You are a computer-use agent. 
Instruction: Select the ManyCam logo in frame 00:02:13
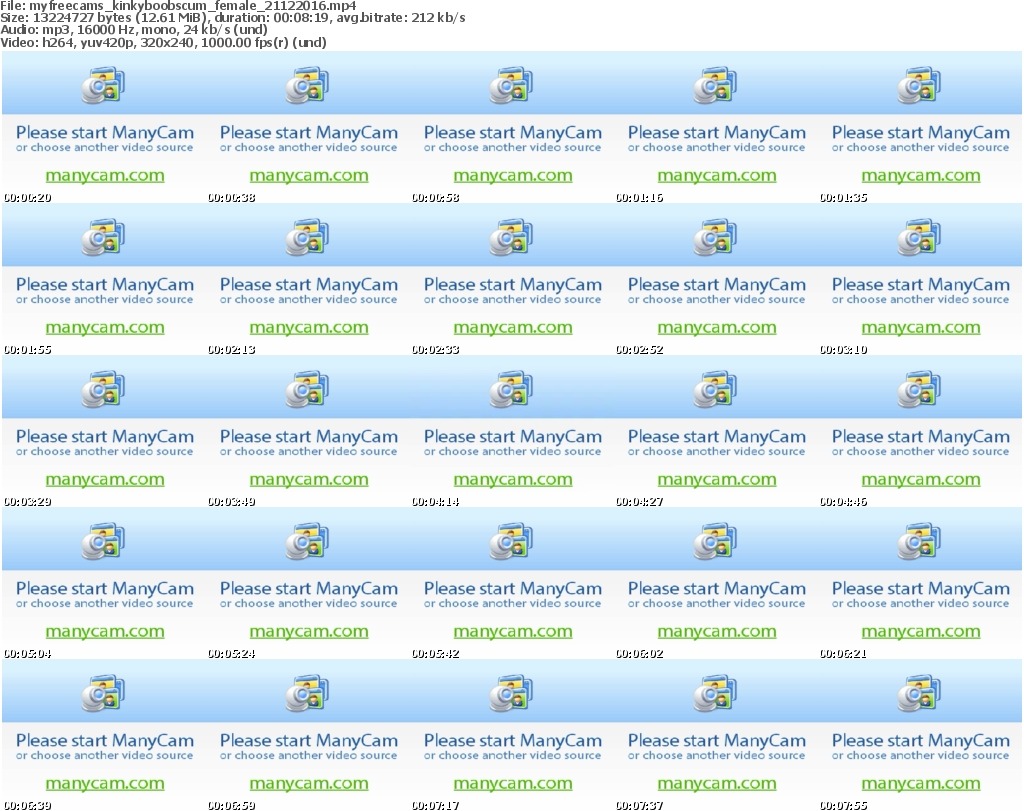(x=307, y=237)
